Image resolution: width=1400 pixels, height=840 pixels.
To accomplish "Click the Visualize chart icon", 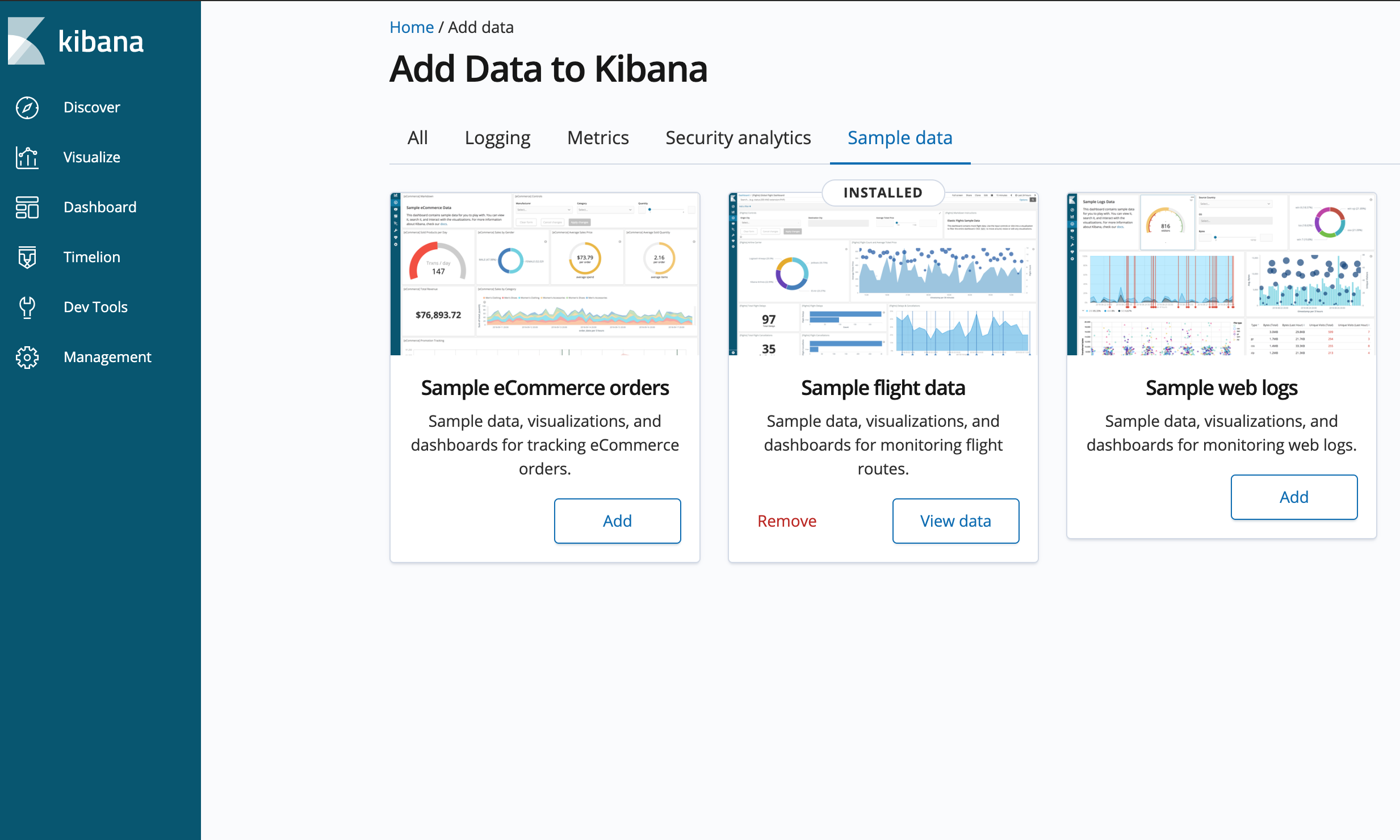I will pos(27,157).
